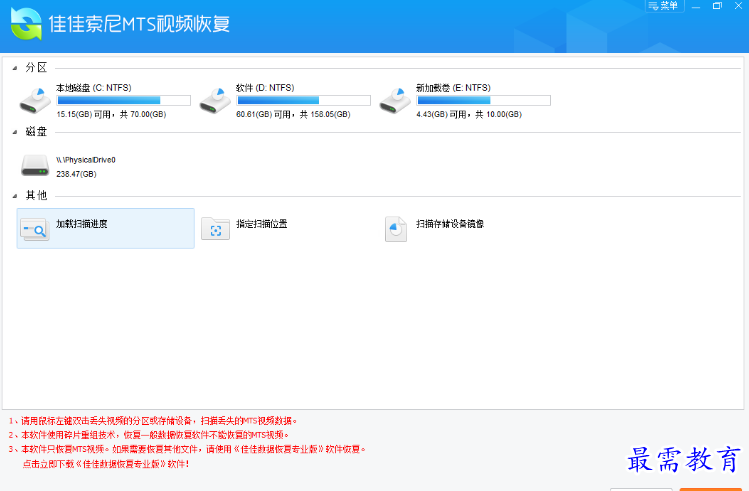Click hint line 3 about MTS-only recovery
This screenshot has height=491, width=749.
pos(187,449)
